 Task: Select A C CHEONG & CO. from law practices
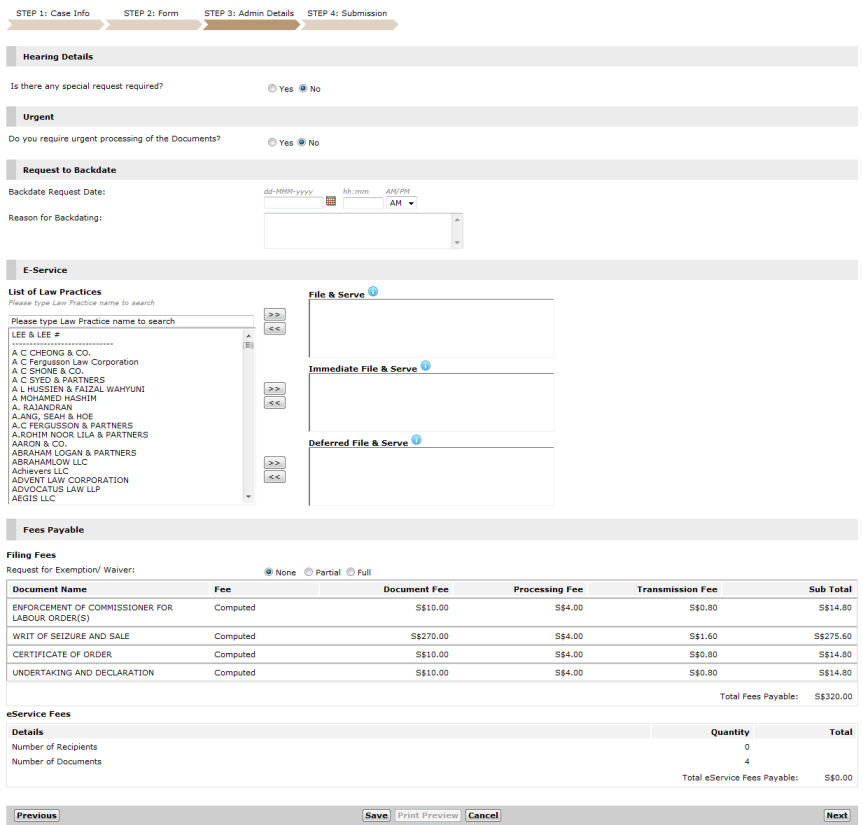(x=51, y=353)
